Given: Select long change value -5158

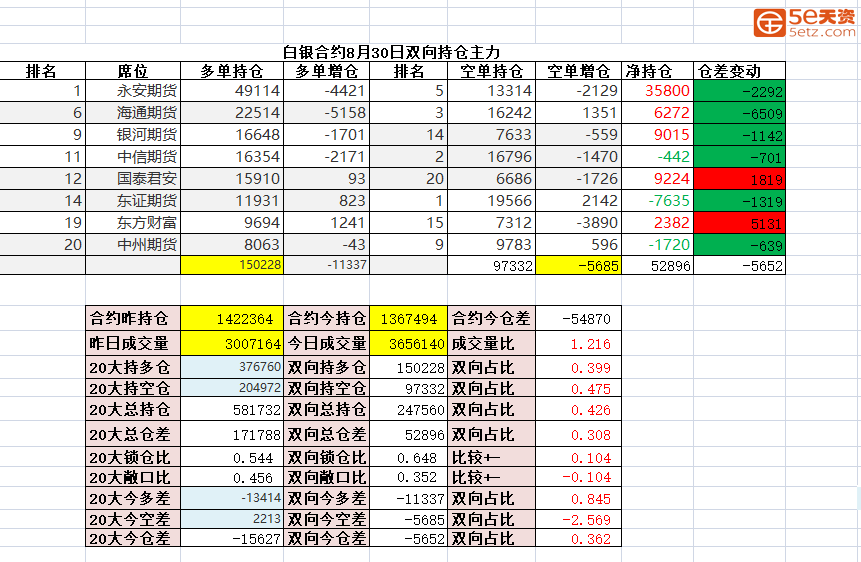Looking at the screenshot, I should click(327, 113).
